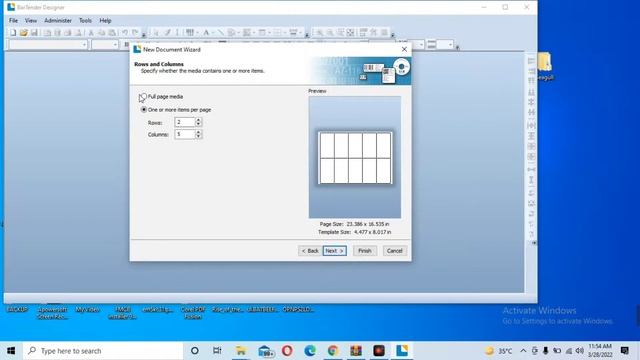Click into the Columns input field
The image size is (640, 360).
point(185,134)
